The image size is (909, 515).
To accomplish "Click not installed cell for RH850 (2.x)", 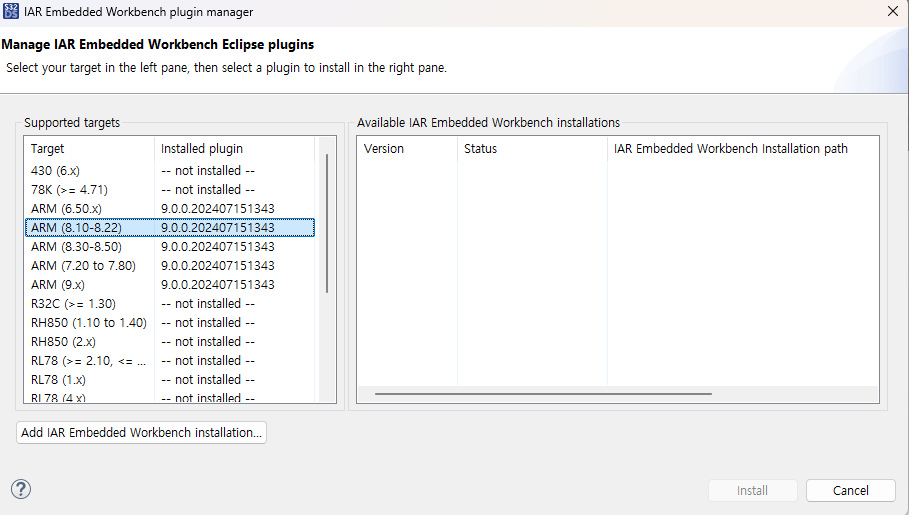I will tap(208, 342).
